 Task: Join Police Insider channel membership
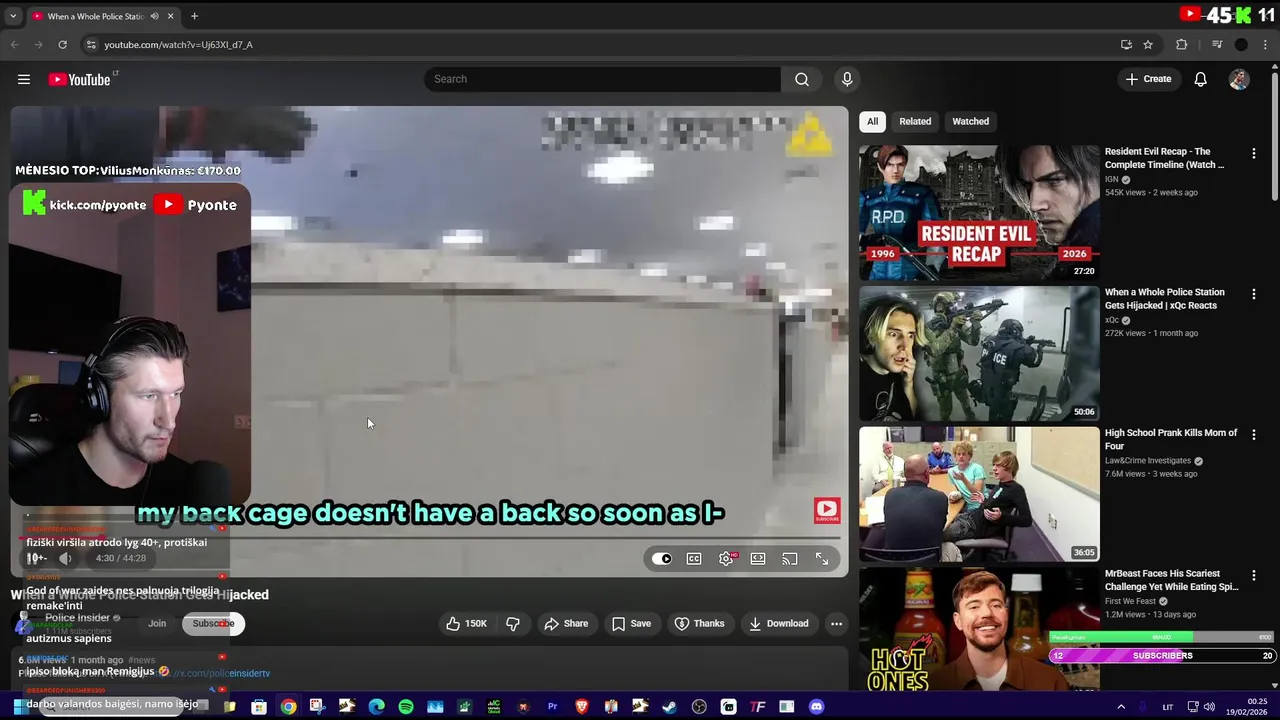pyautogui.click(x=157, y=624)
